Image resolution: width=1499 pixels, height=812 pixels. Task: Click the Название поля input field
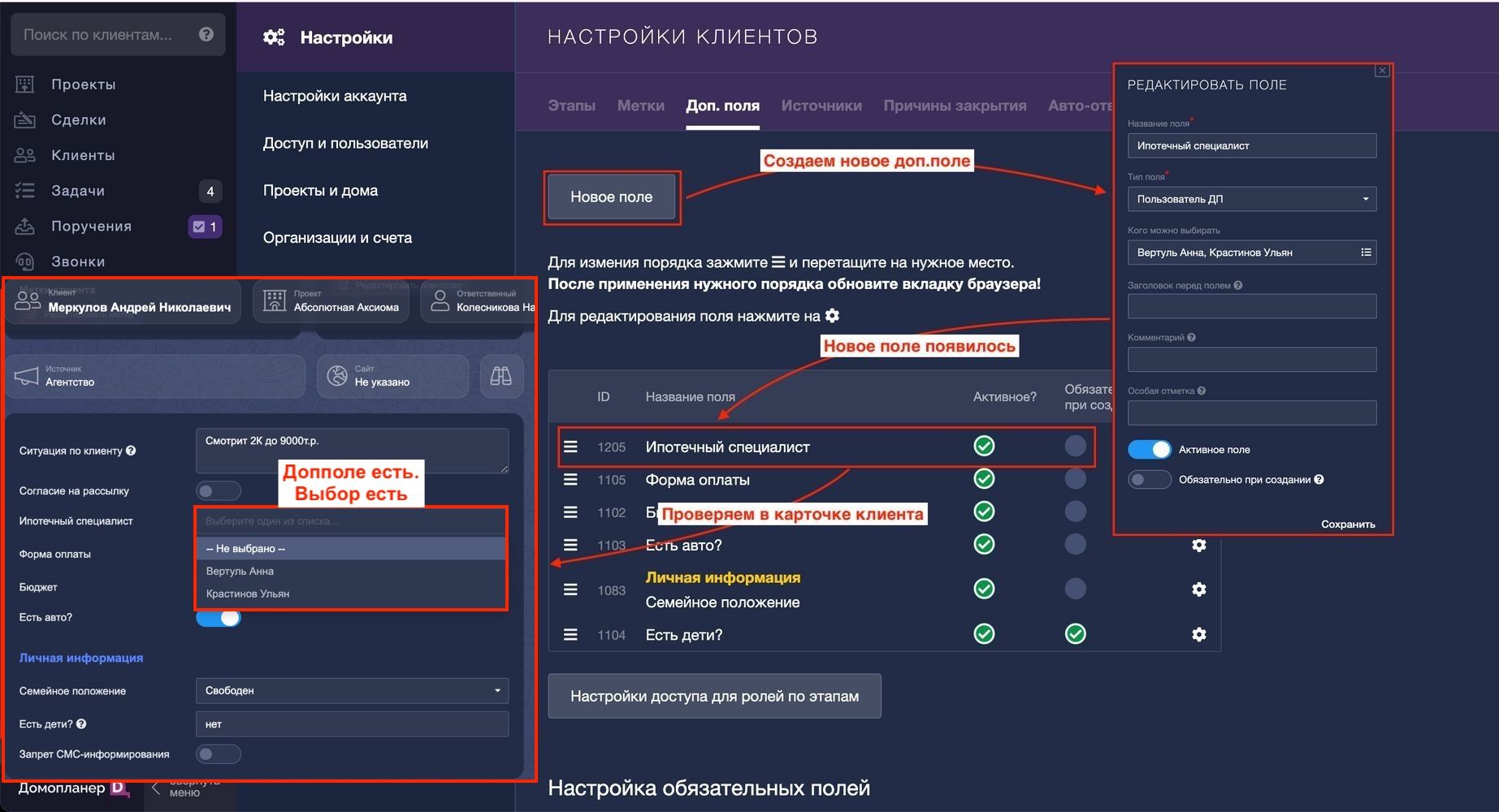tap(1251, 146)
